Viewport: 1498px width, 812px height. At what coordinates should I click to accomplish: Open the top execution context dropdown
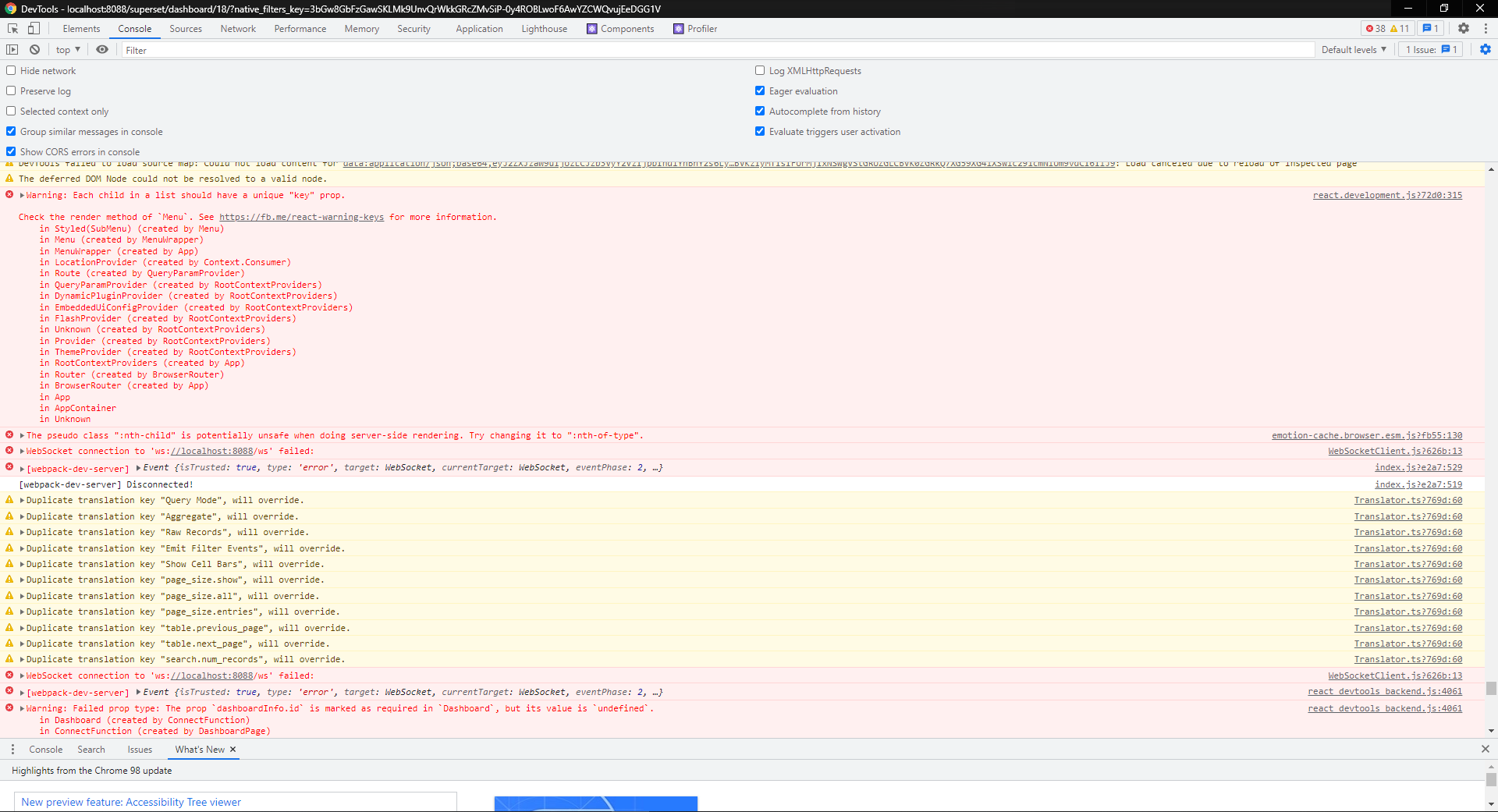coord(67,49)
